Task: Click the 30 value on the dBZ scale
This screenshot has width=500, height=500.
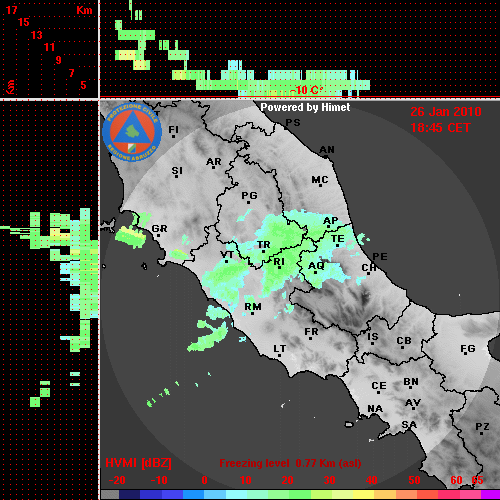Action: 329,480
